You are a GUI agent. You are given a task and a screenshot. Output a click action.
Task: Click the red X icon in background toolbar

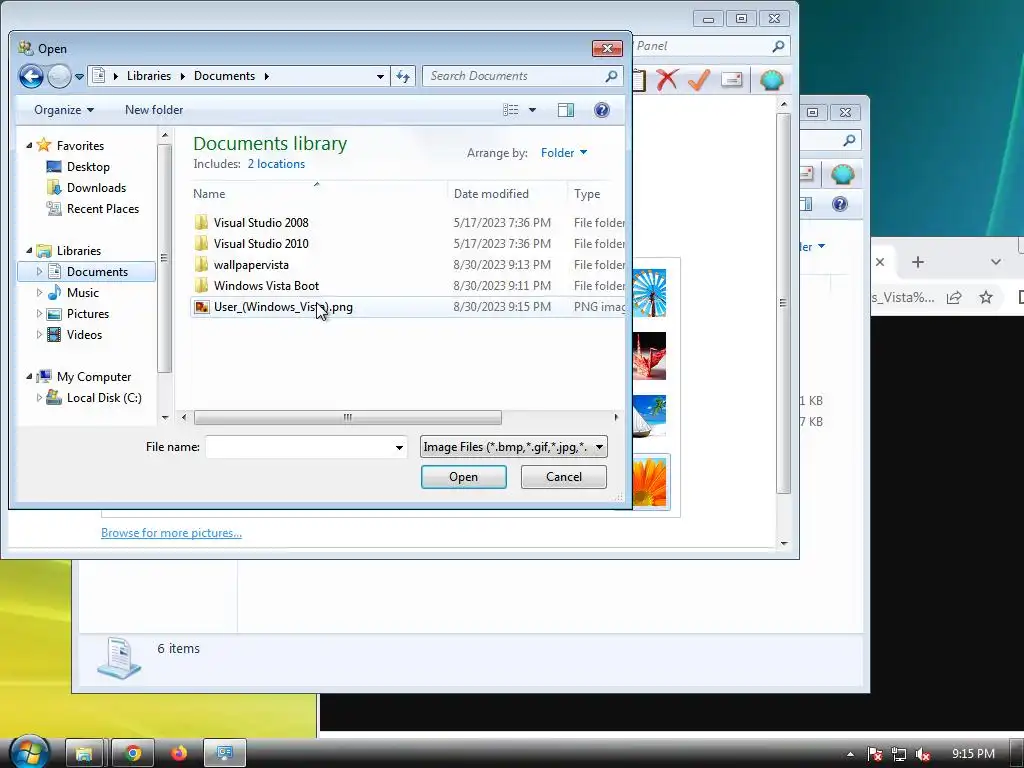[x=667, y=80]
